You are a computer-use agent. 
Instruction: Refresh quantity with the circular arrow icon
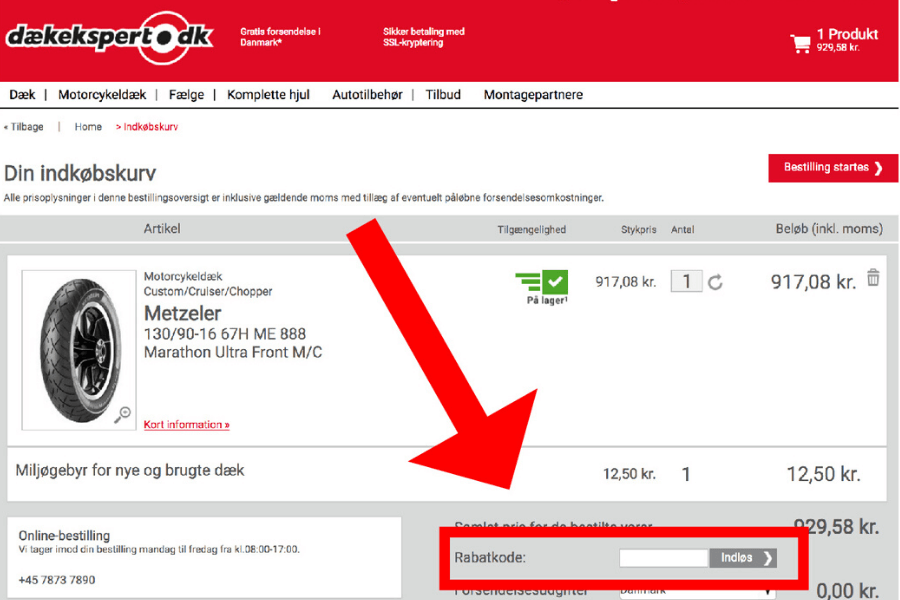(715, 282)
